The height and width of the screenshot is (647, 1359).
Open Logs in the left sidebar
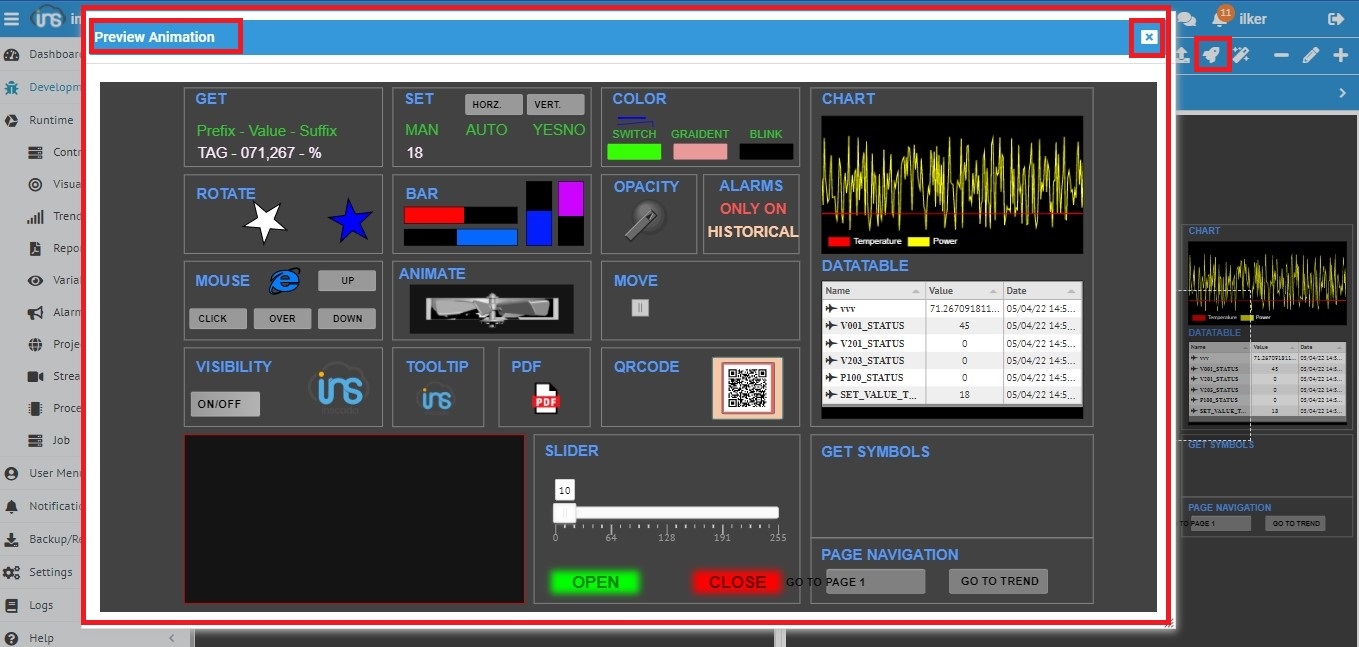[x=40, y=605]
